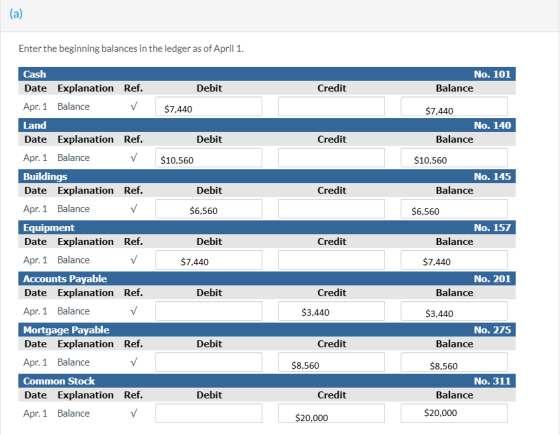Image resolution: width=560 pixels, height=435 pixels.
Task: Click the Mortgage Payable Balance input field
Action: [x=454, y=362]
